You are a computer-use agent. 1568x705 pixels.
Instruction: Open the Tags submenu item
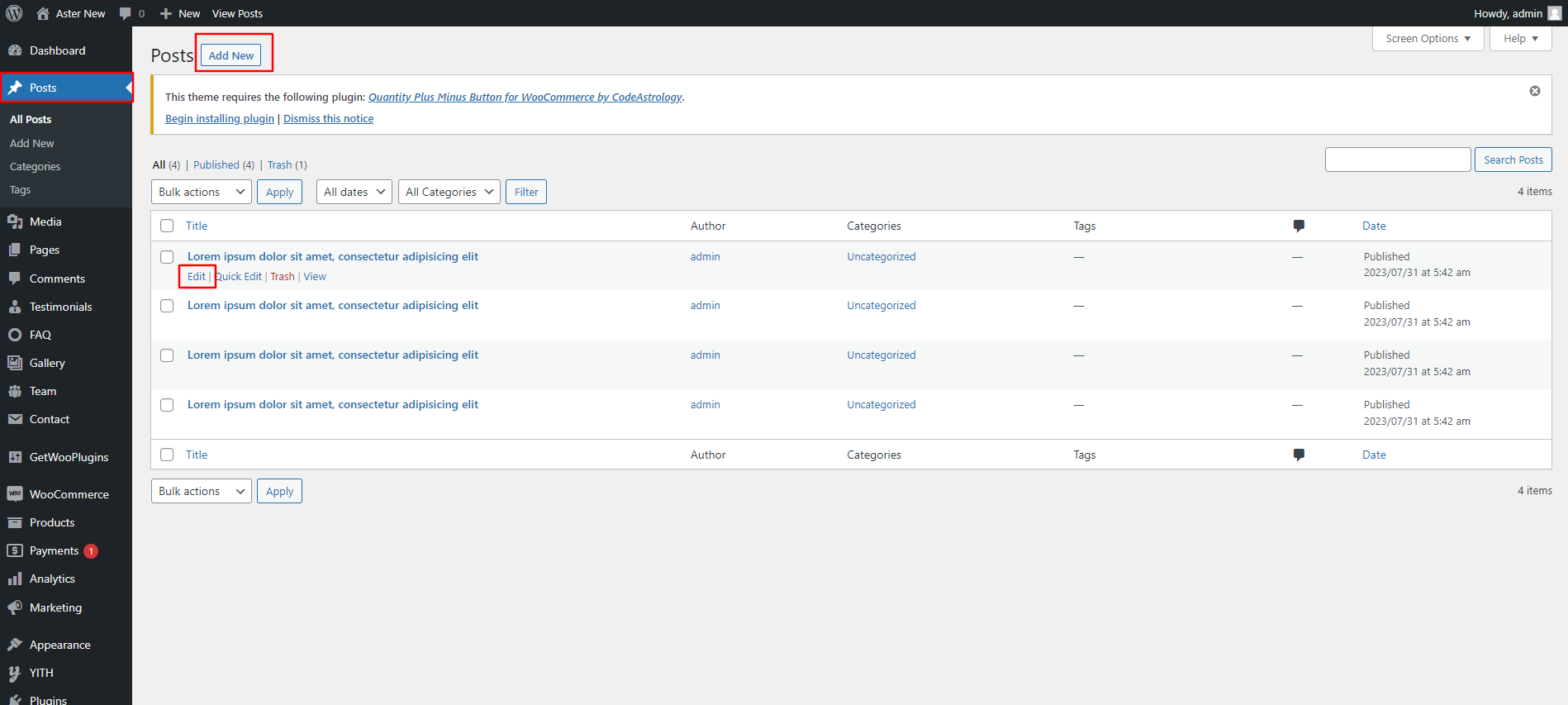pos(21,189)
